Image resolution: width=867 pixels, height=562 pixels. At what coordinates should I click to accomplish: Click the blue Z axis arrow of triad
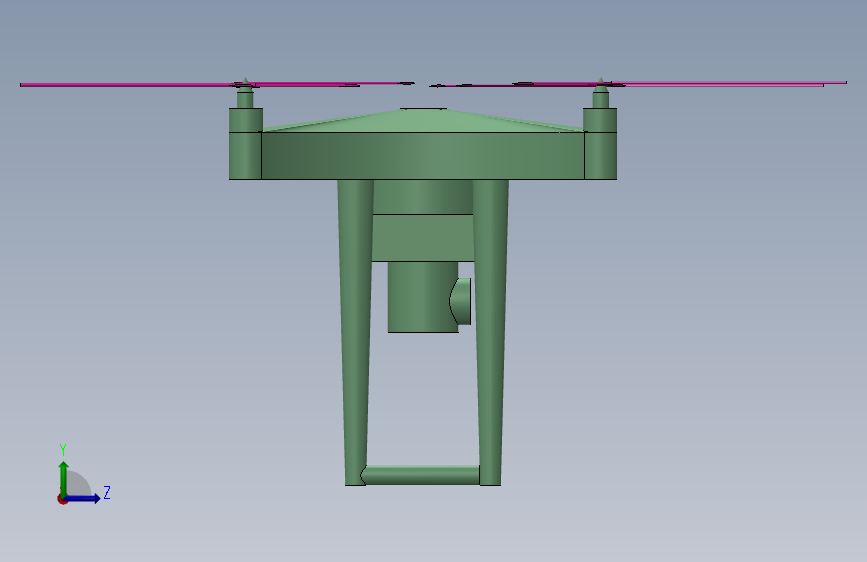(83, 498)
